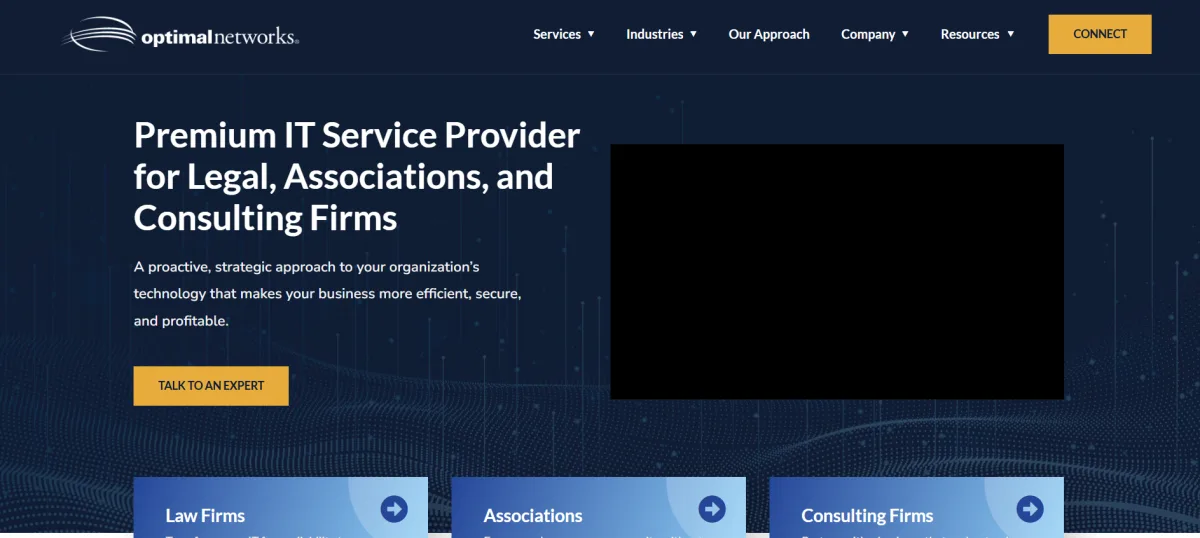Expand the Company dropdown arrow
1200x538 pixels.
pyautogui.click(x=905, y=34)
